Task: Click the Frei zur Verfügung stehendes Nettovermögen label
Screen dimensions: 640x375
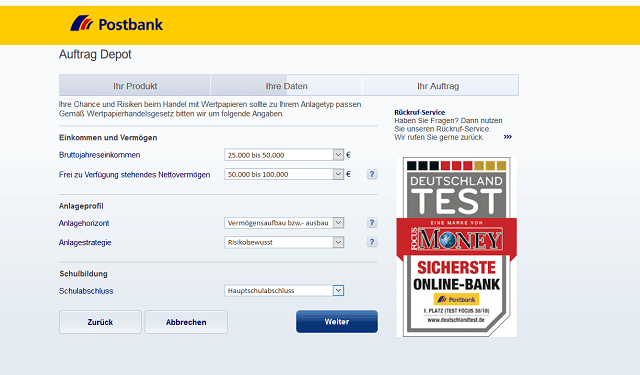Action: point(134,175)
